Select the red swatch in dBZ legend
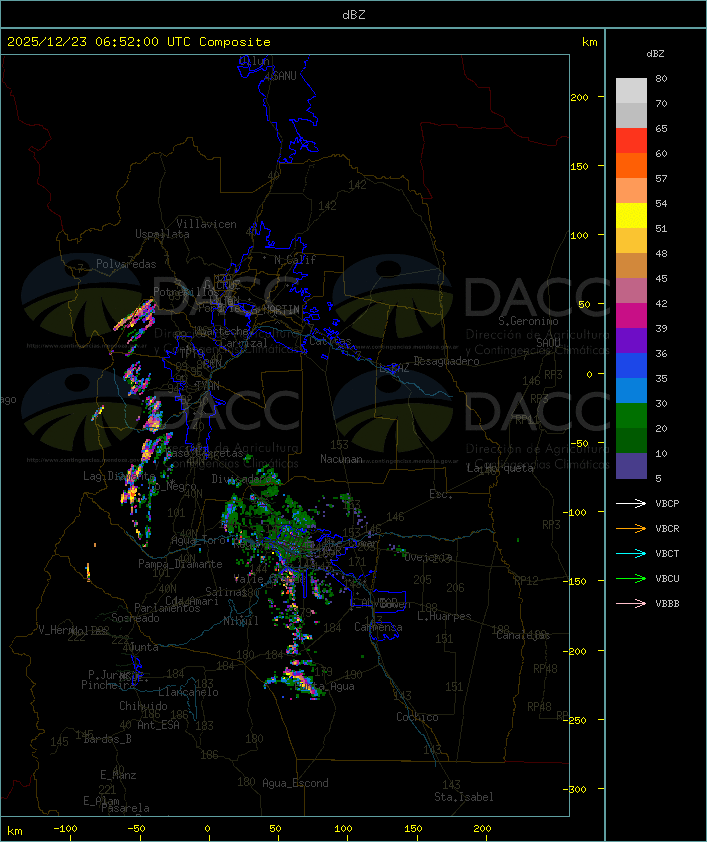Viewport: 707px width, 842px height. [x=631, y=141]
